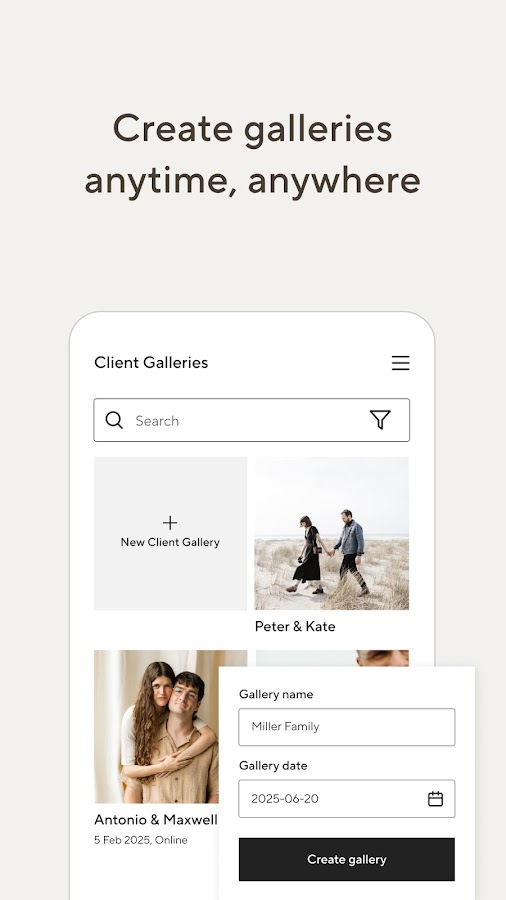The height and width of the screenshot is (900, 506).
Task: Click the Create gallery button
Action: click(x=347, y=859)
